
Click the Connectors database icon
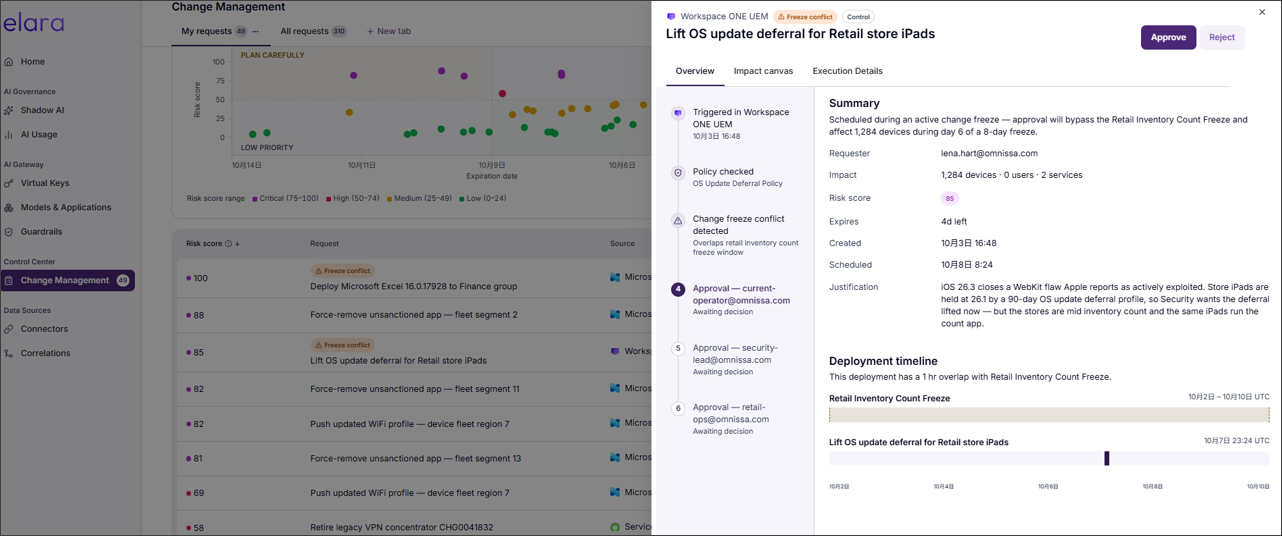pos(9,329)
